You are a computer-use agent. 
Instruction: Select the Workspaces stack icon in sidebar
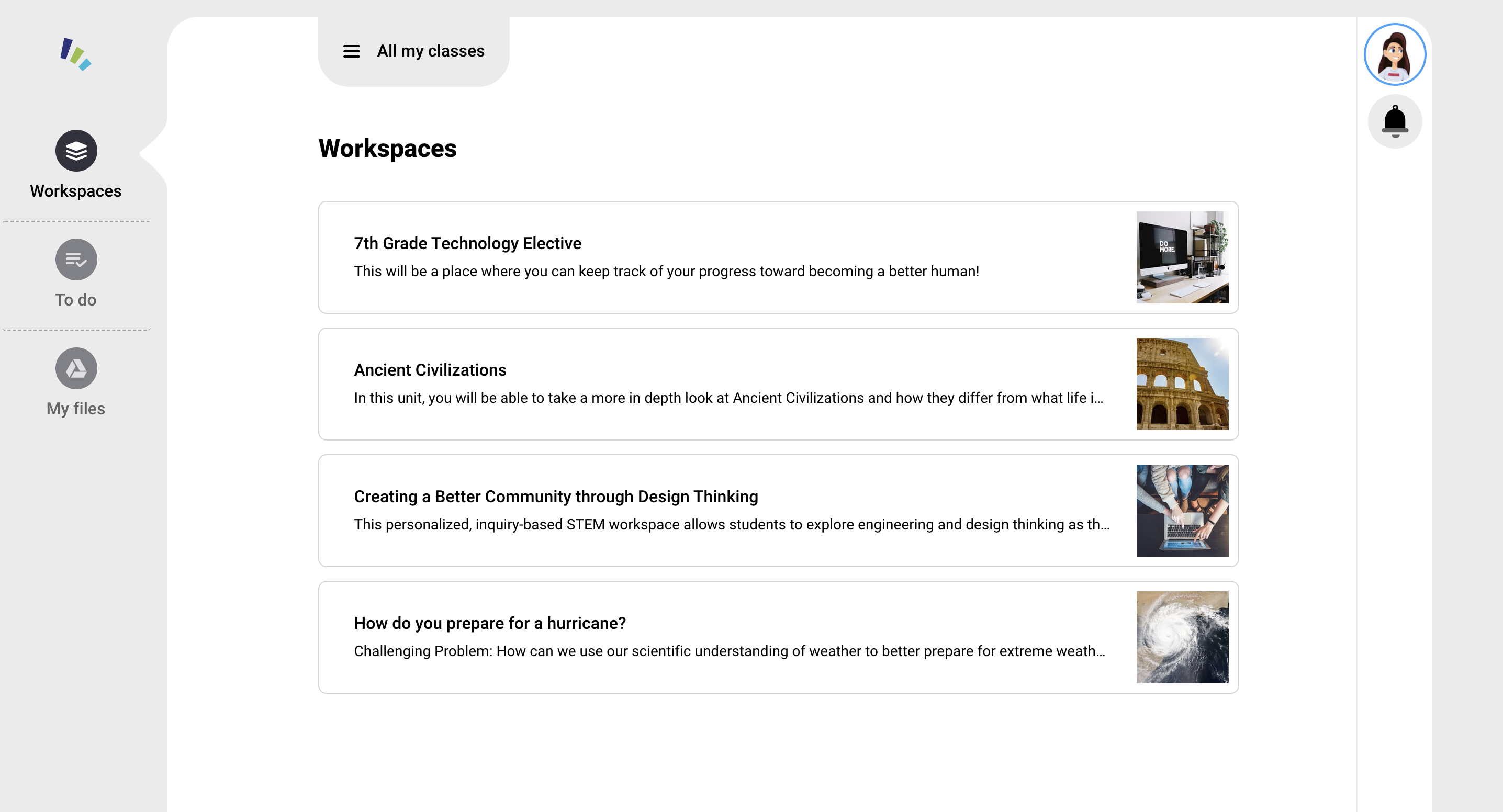tap(76, 150)
